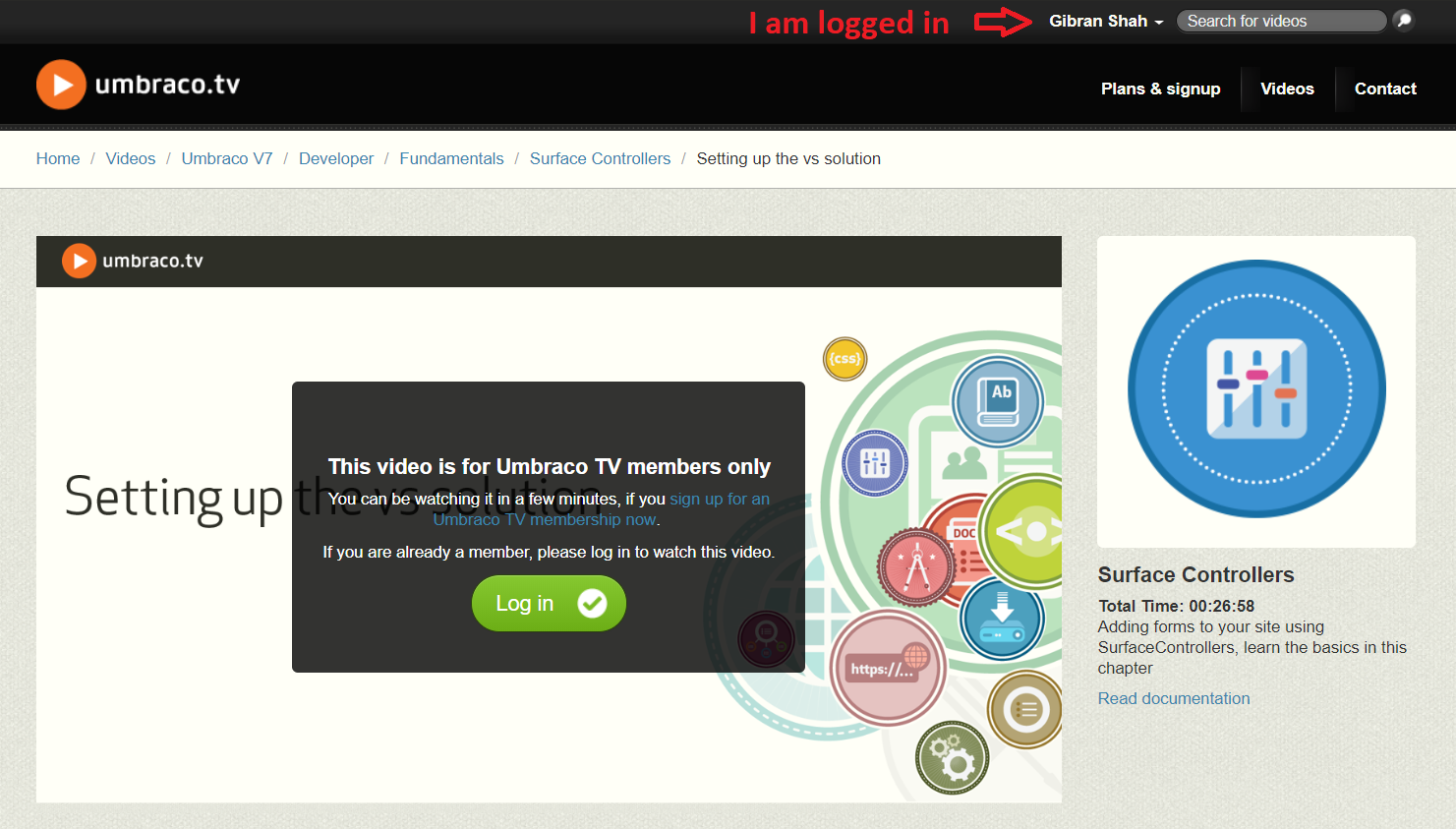Go to the Videos menu item
This screenshot has width=1456, height=829.
click(1287, 89)
